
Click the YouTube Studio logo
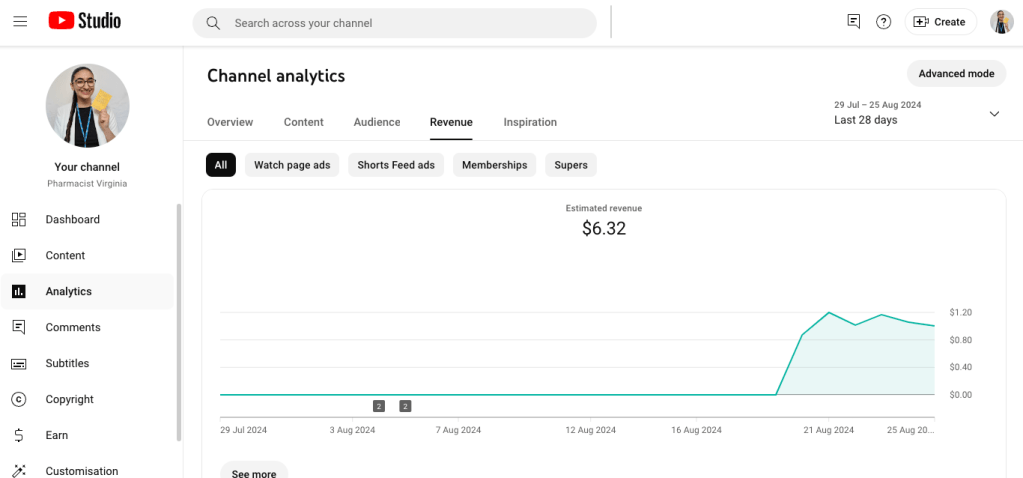tap(85, 21)
